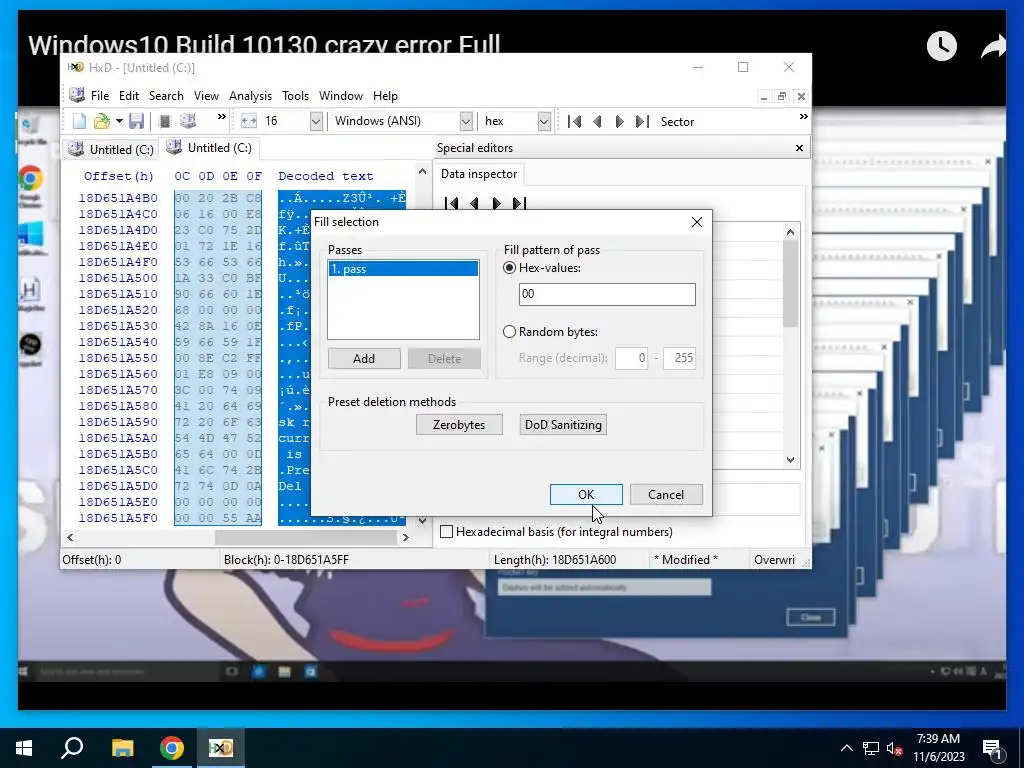Close the Special editors panel
Viewport: 1024px width, 768px height.
(799, 148)
